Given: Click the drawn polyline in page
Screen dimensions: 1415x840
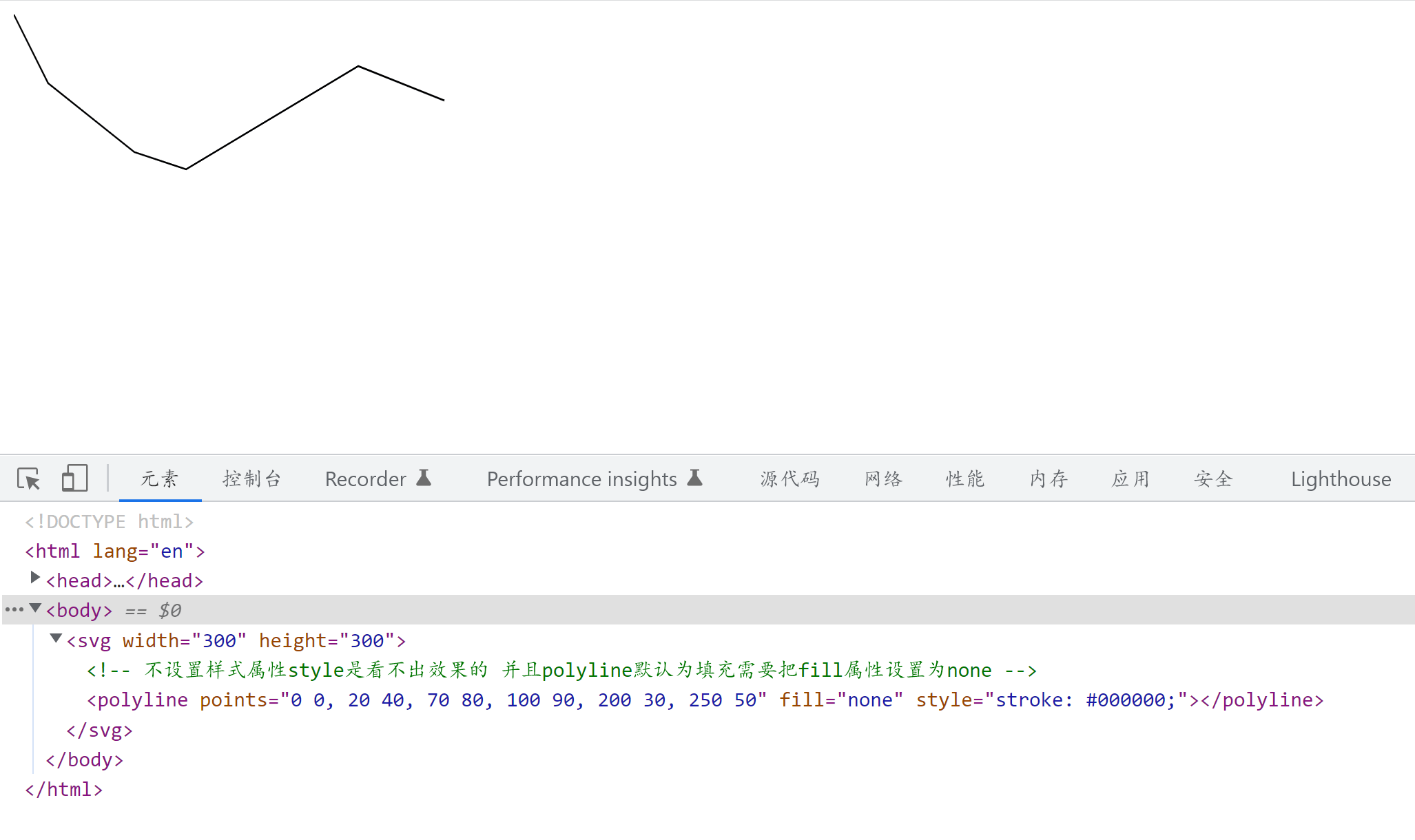Looking at the screenshot, I should pyautogui.click(x=272, y=118).
